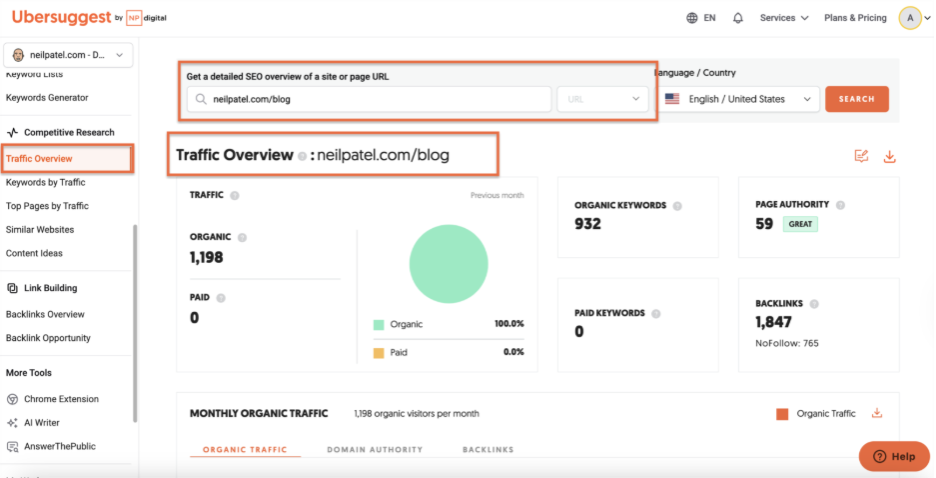The height and width of the screenshot is (478, 936).
Task: Click the GREAT page authority badge
Action: tap(800, 224)
